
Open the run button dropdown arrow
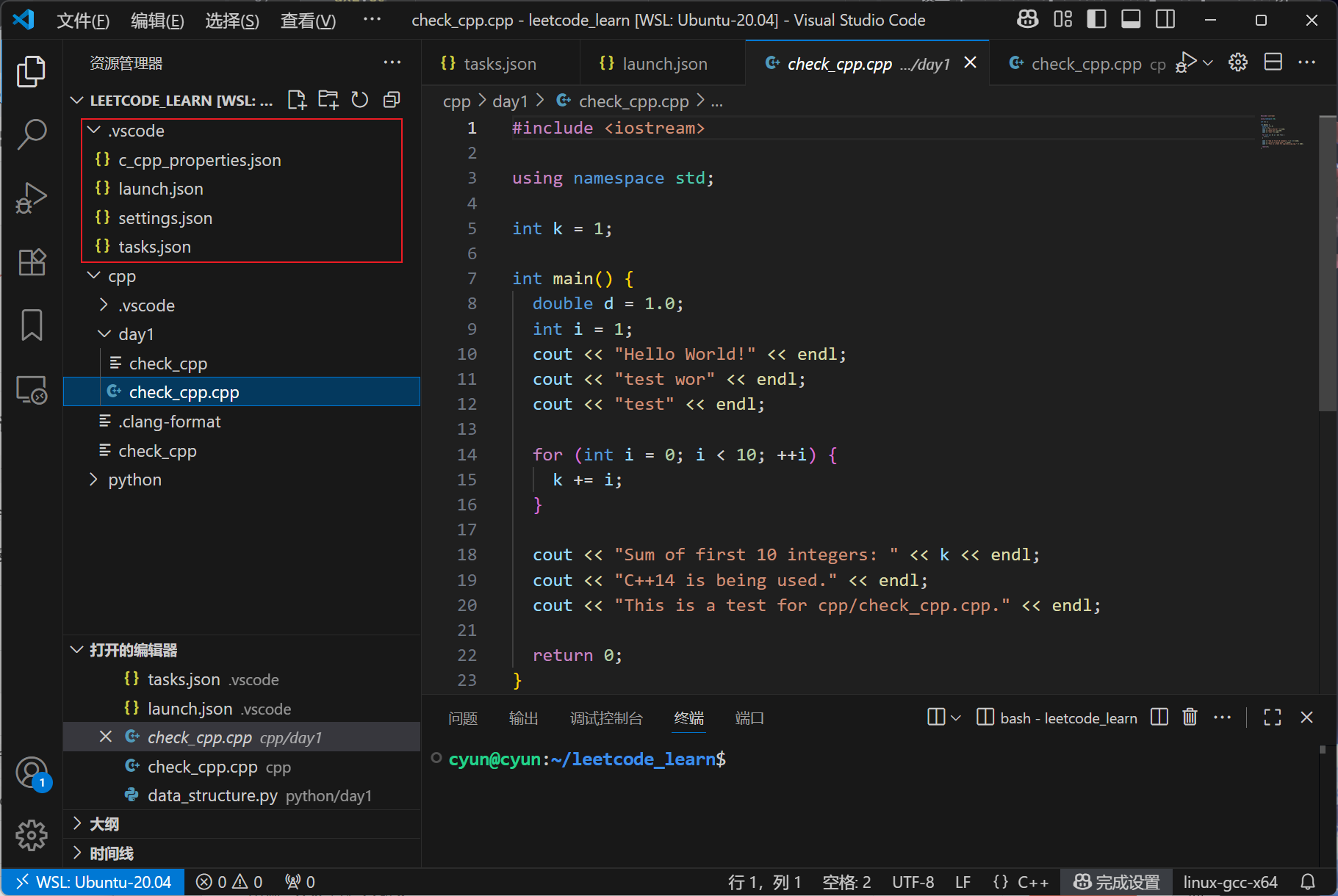click(1208, 63)
